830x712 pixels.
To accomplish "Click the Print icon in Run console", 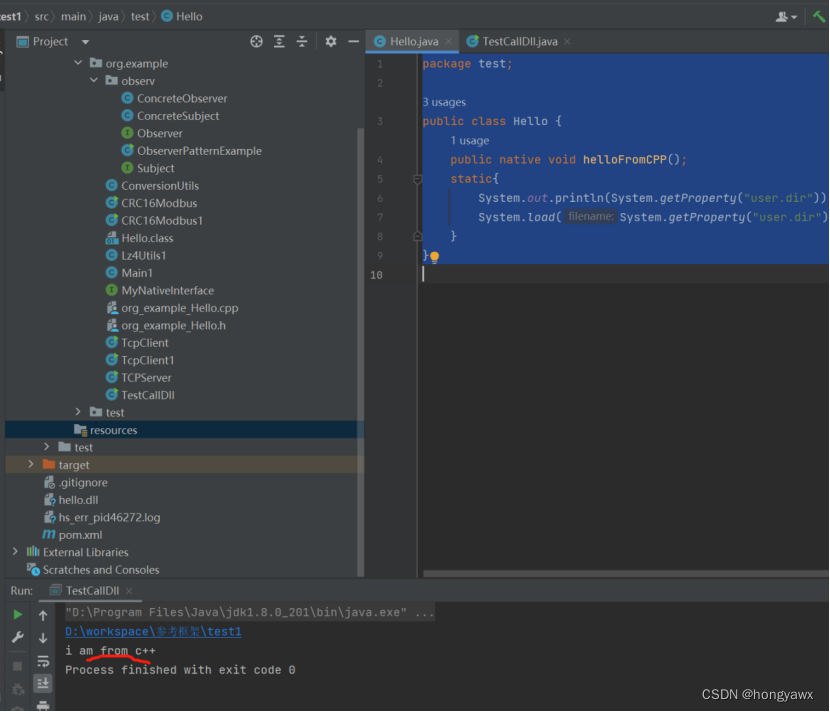I will tap(43, 705).
